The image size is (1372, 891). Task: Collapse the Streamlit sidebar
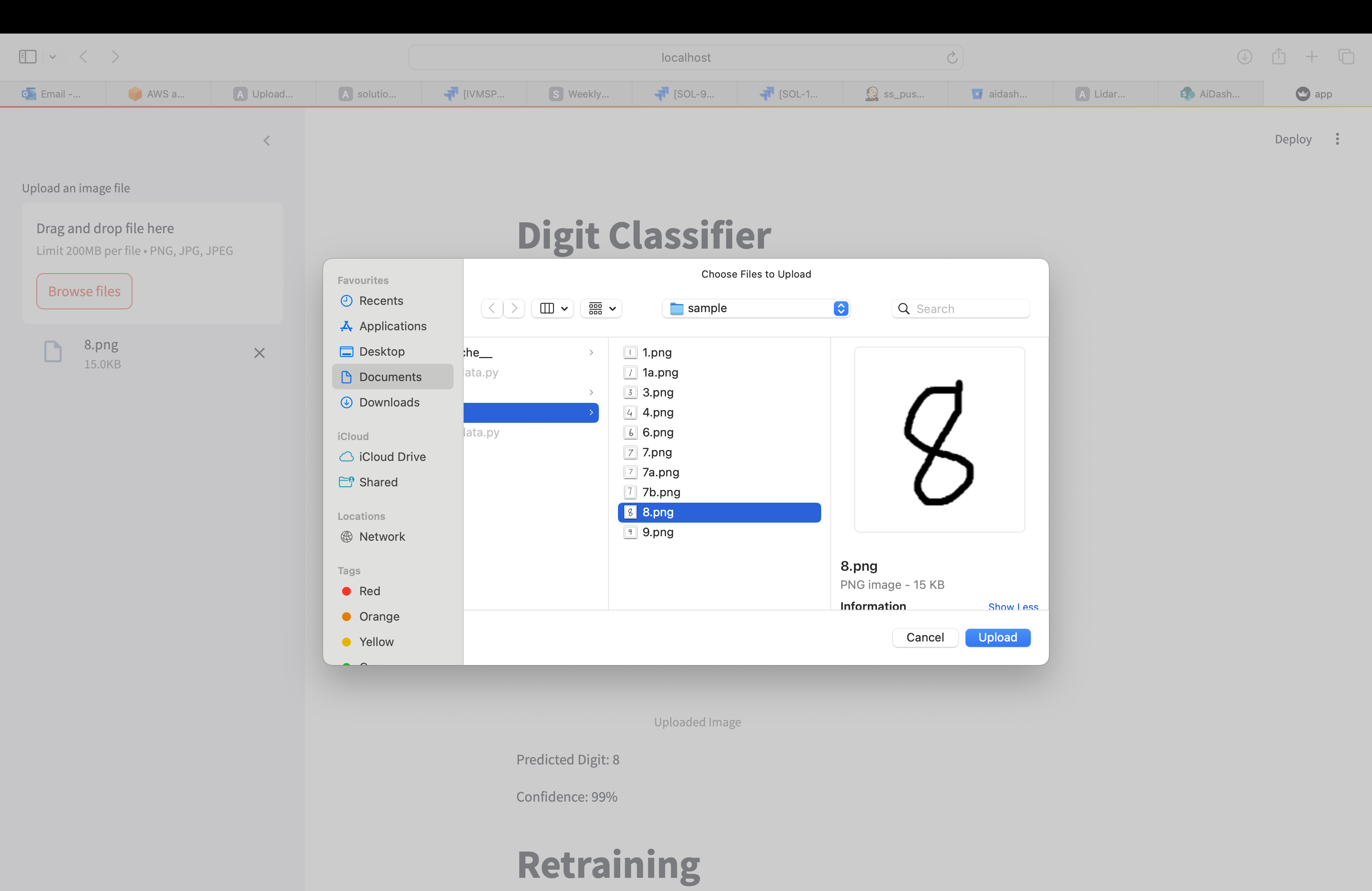point(267,141)
